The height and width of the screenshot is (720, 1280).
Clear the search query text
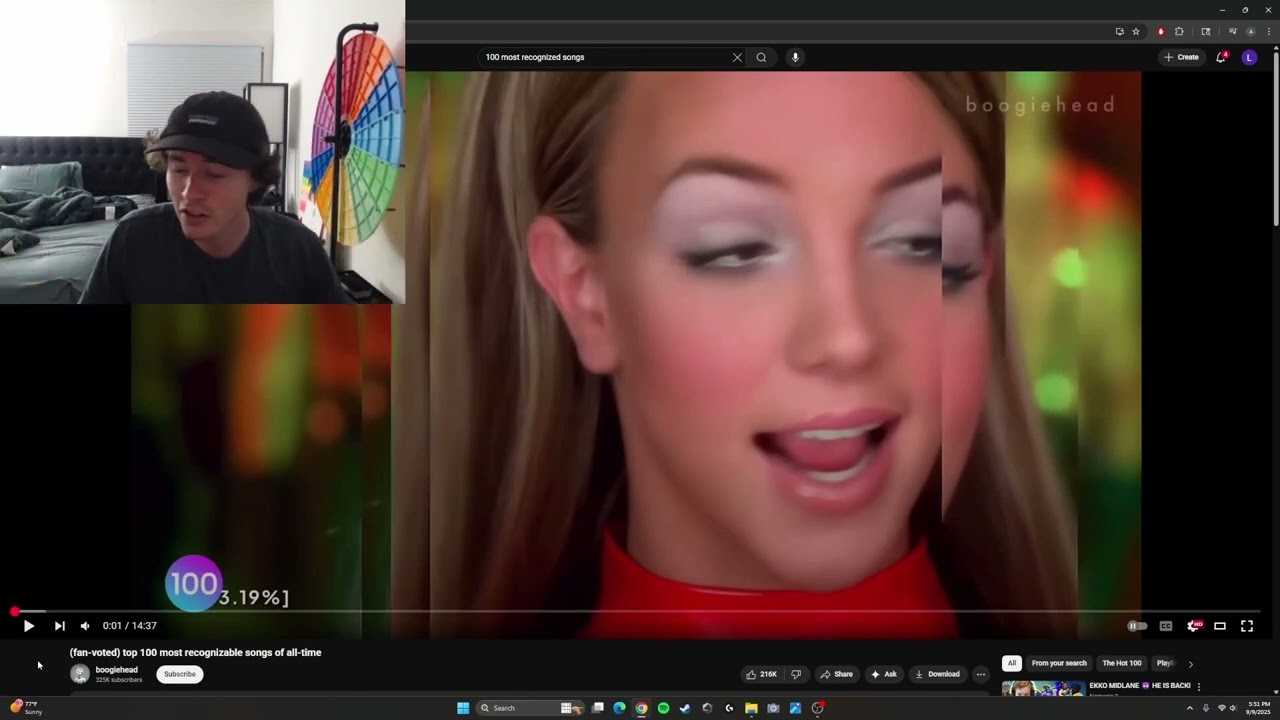click(x=738, y=57)
